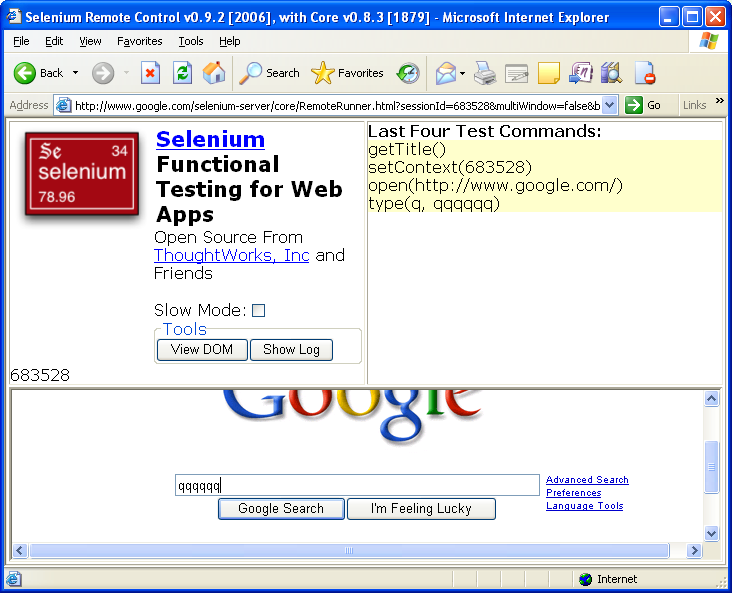Image resolution: width=732 pixels, height=593 pixels.
Task: Click the Back navigation arrow icon
Action: click(x=24, y=73)
